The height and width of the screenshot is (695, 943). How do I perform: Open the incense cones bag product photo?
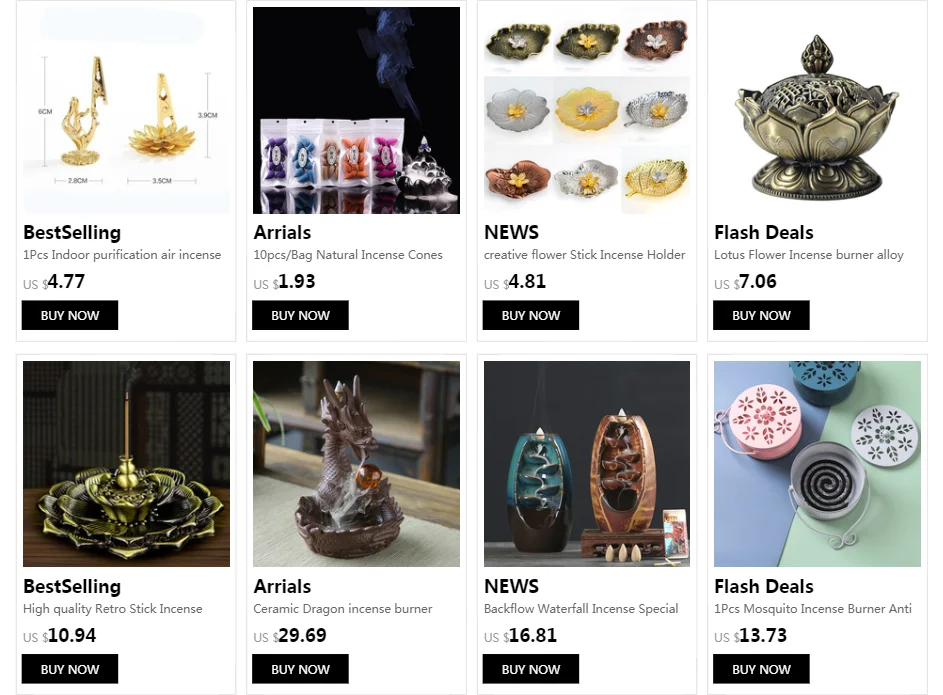click(x=356, y=110)
